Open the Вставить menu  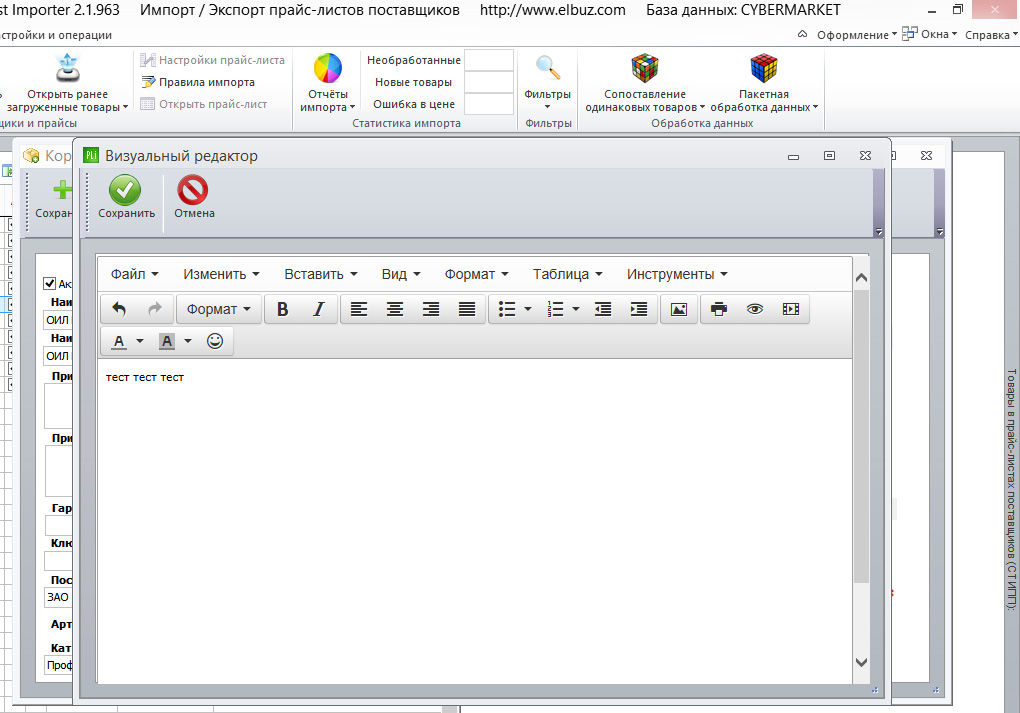pyautogui.click(x=321, y=275)
